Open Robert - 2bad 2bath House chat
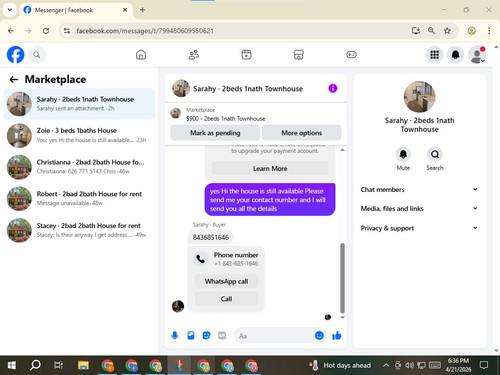Viewport: 500px width, 375px height. tap(79, 198)
